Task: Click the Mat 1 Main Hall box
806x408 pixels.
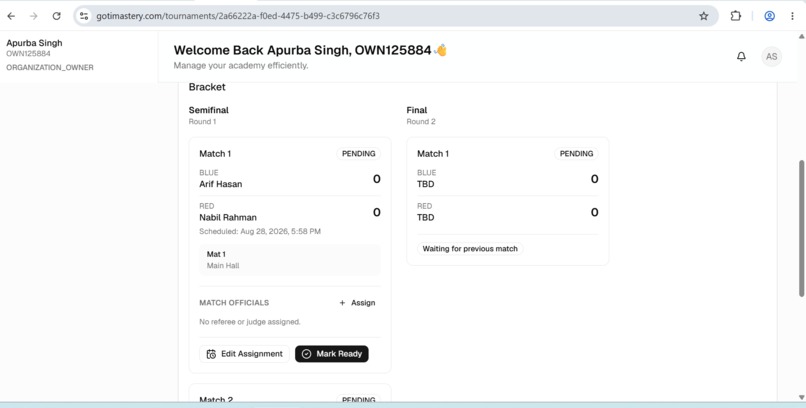Action: (x=290, y=260)
